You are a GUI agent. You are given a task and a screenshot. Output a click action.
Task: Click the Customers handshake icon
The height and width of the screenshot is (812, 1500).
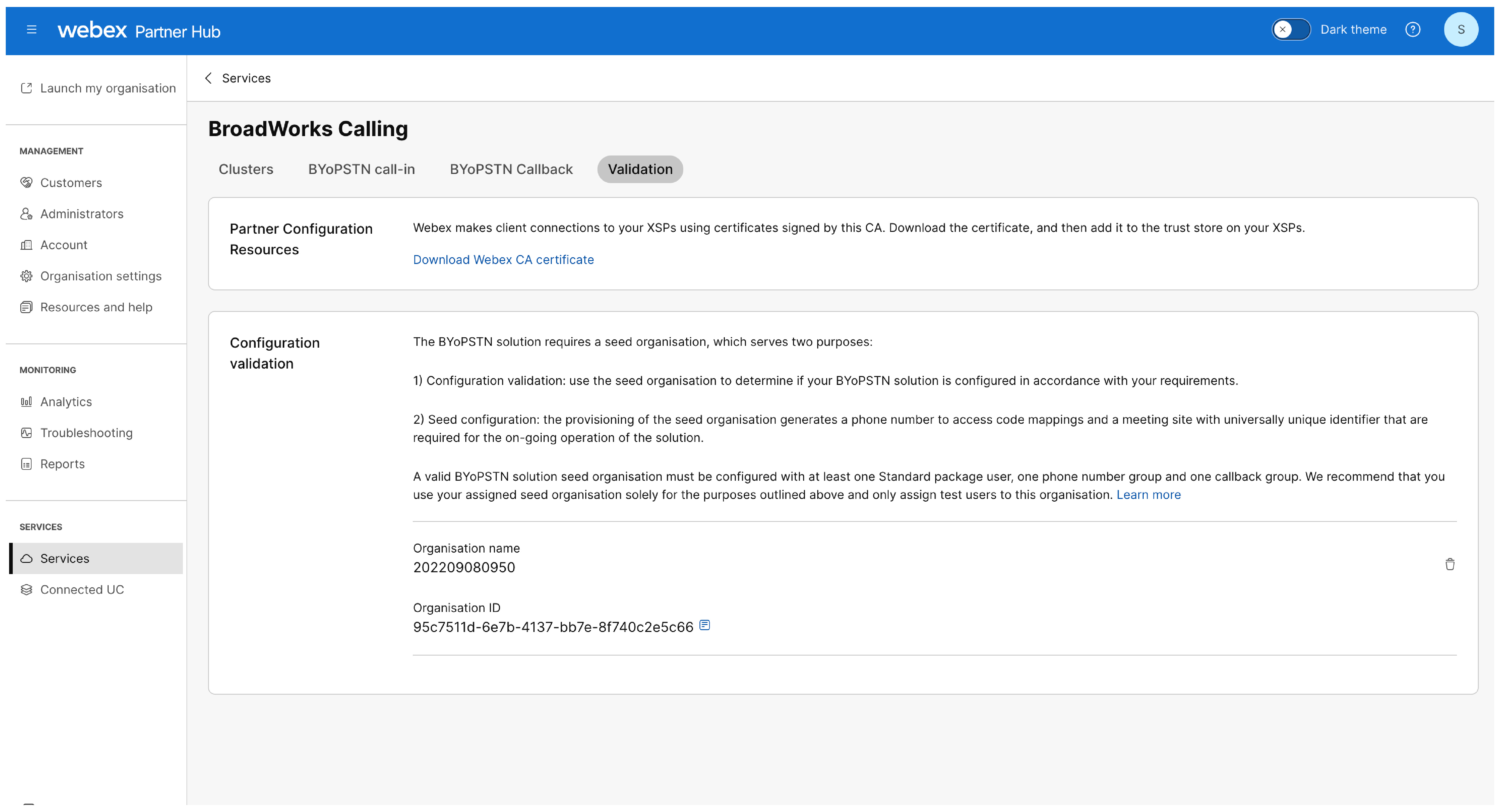pos(26,183)
